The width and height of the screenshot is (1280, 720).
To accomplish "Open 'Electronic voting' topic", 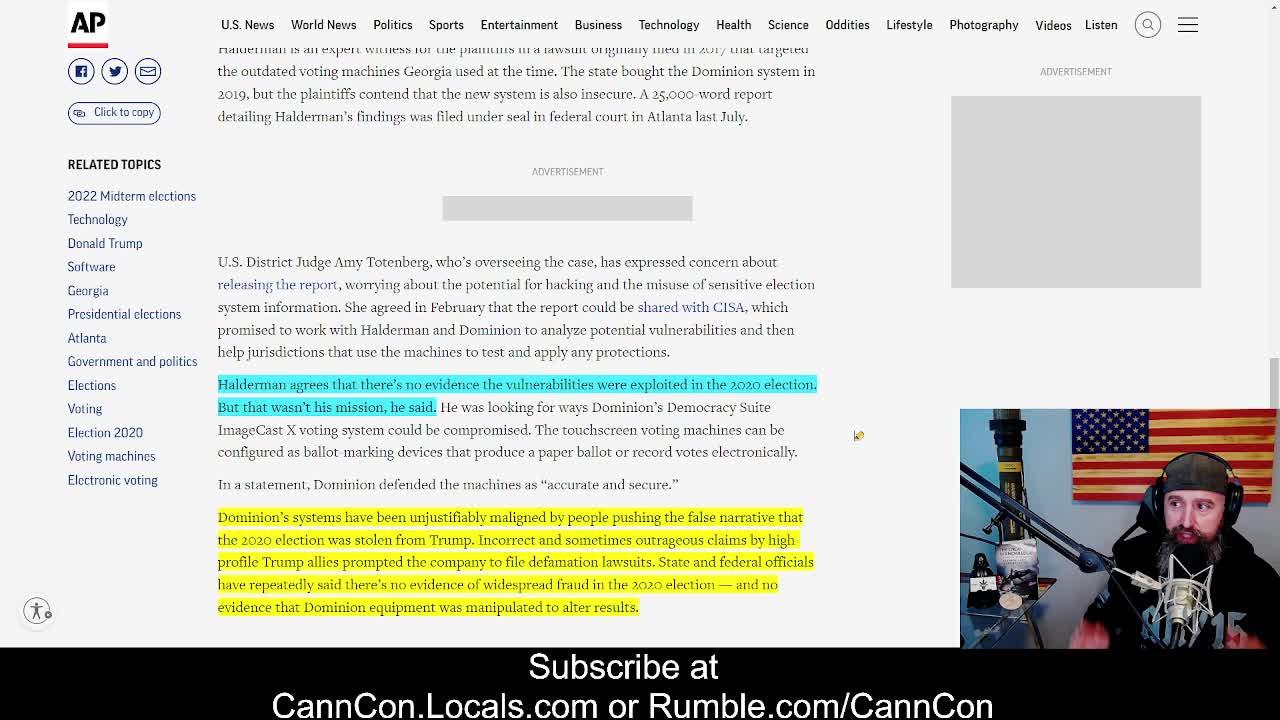I will [x=112, y=480].
